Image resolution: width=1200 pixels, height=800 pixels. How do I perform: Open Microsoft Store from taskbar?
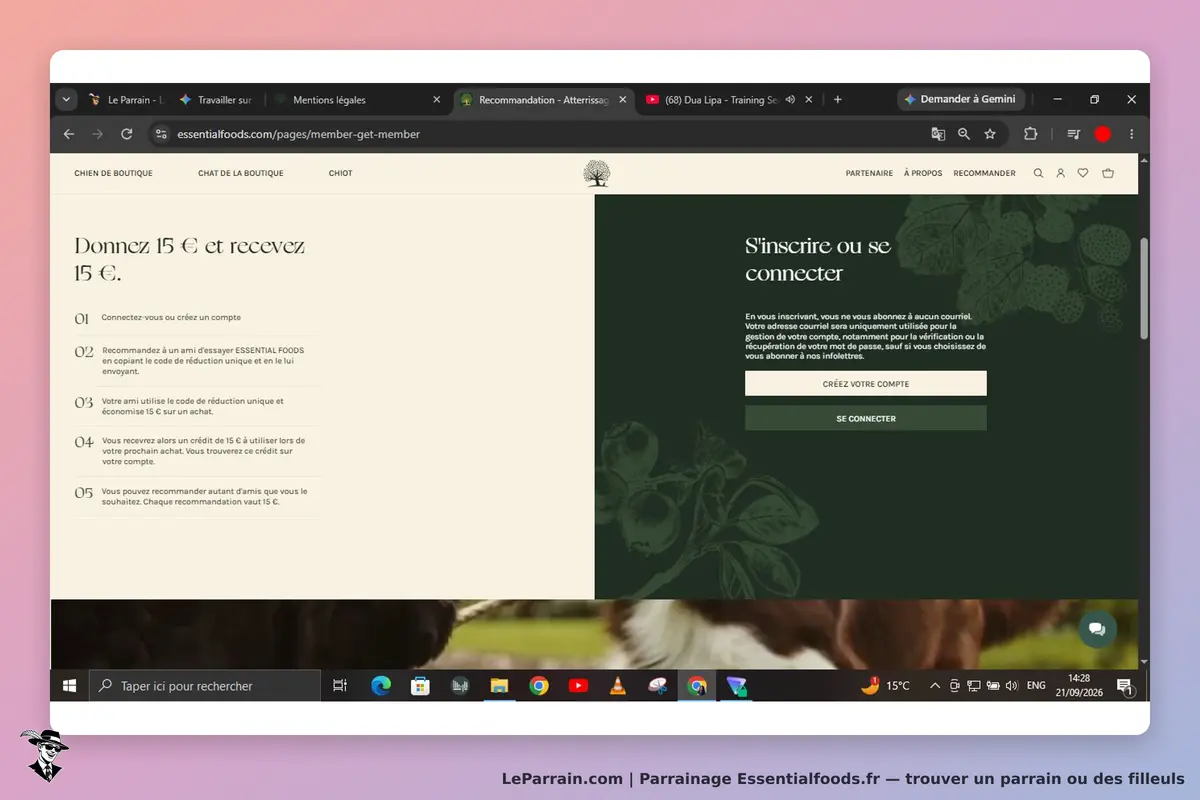tap(421, 686)
